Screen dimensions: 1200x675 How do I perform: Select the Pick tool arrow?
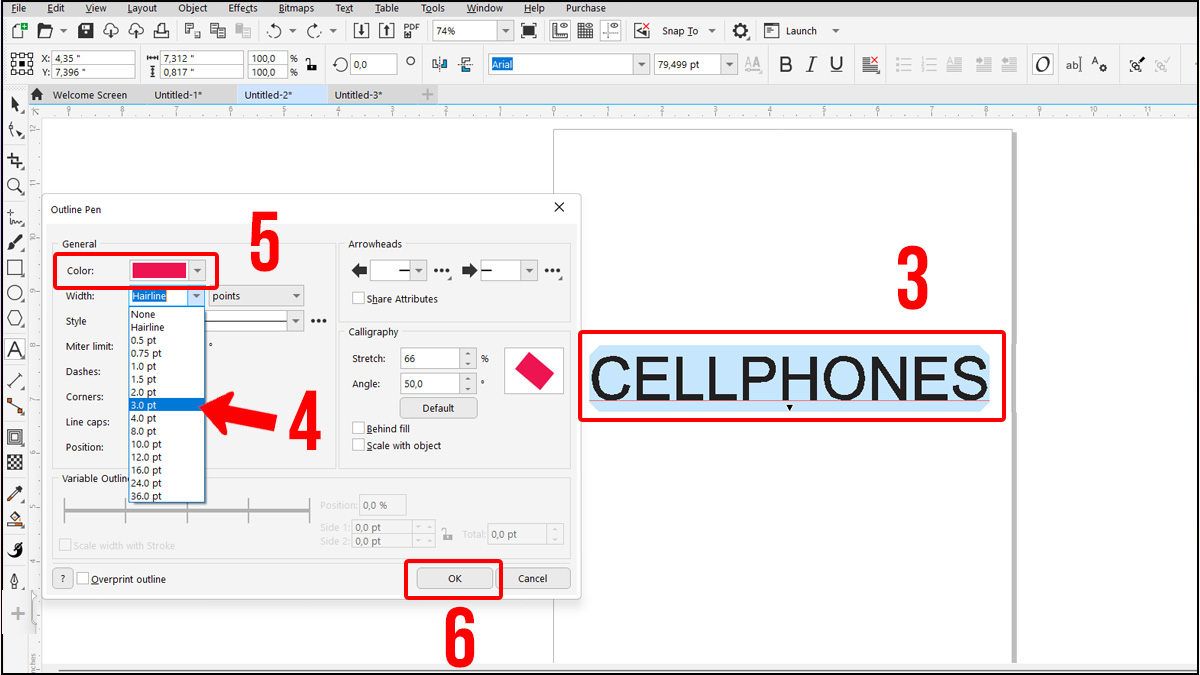[15, 105]
